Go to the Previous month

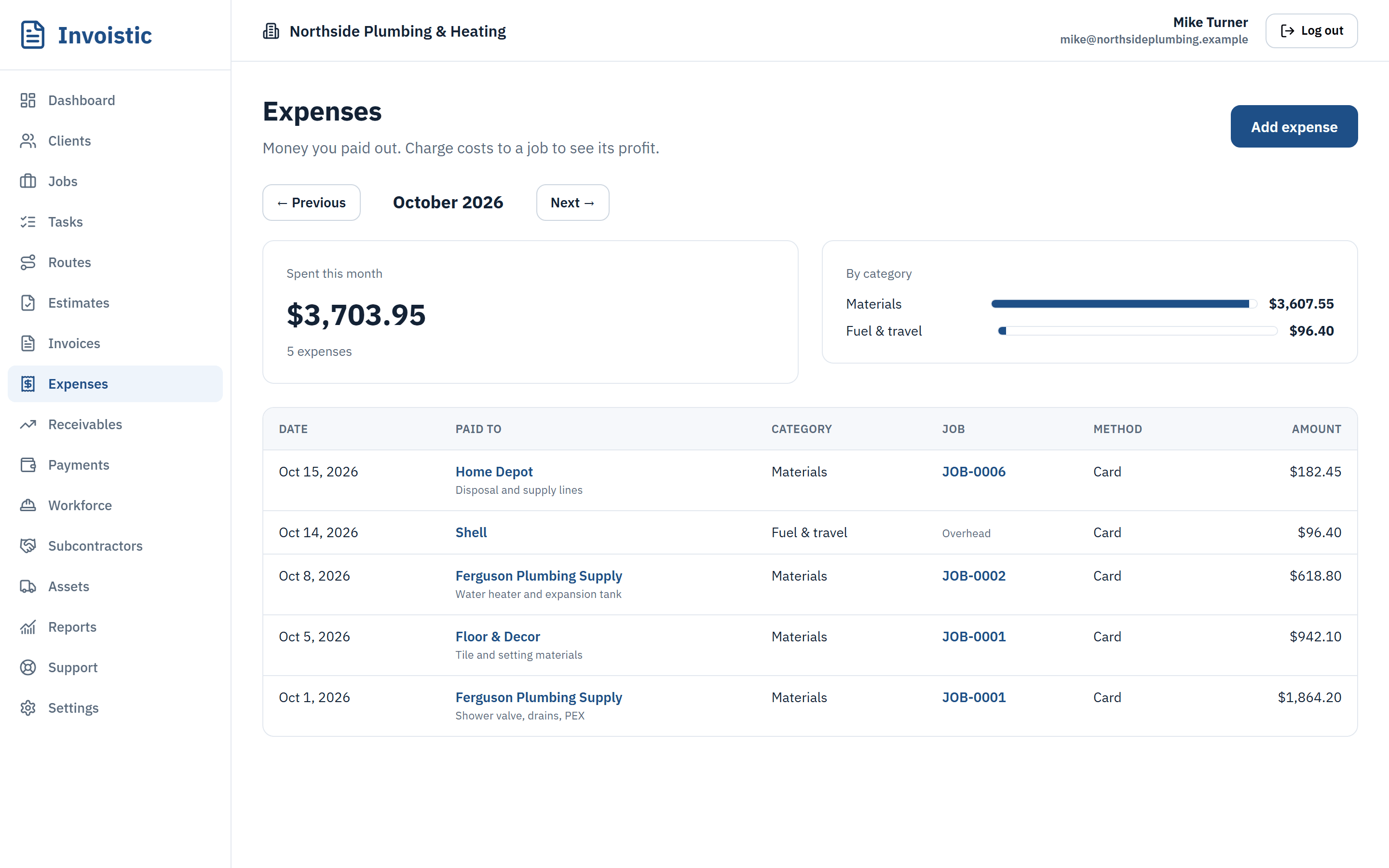pos(312,203)
